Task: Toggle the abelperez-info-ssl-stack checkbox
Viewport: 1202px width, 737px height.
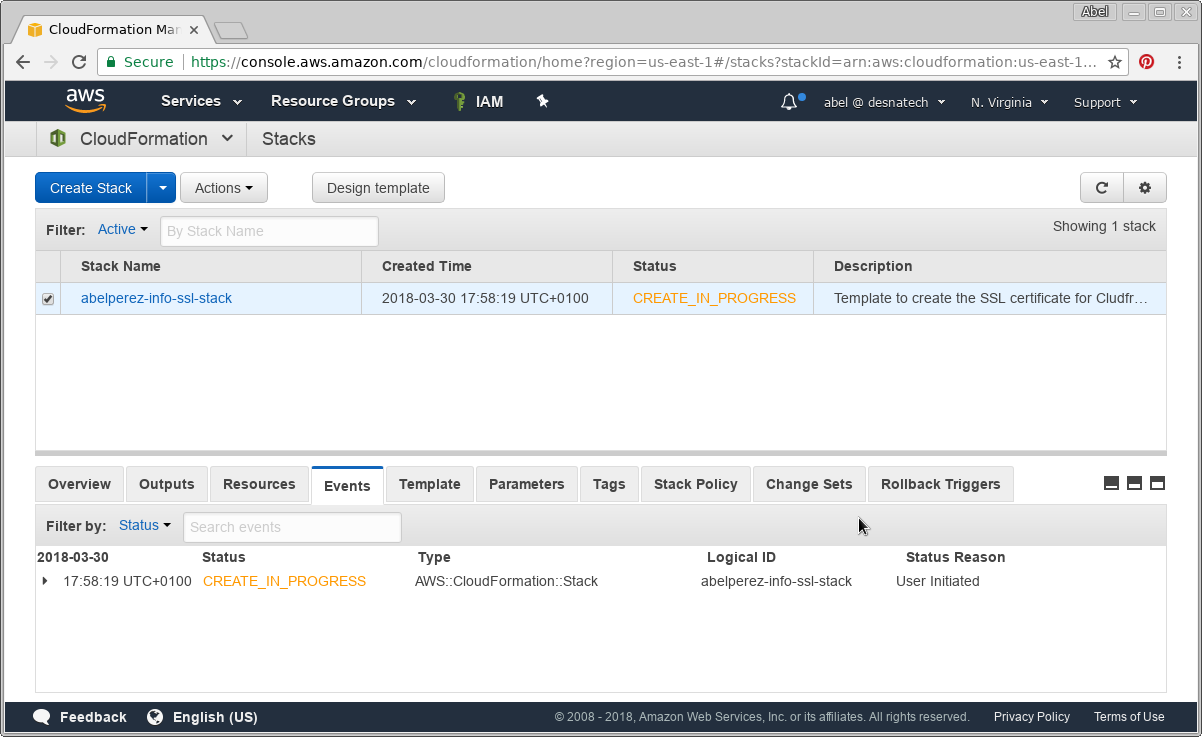Action: [x=48, y=299]
